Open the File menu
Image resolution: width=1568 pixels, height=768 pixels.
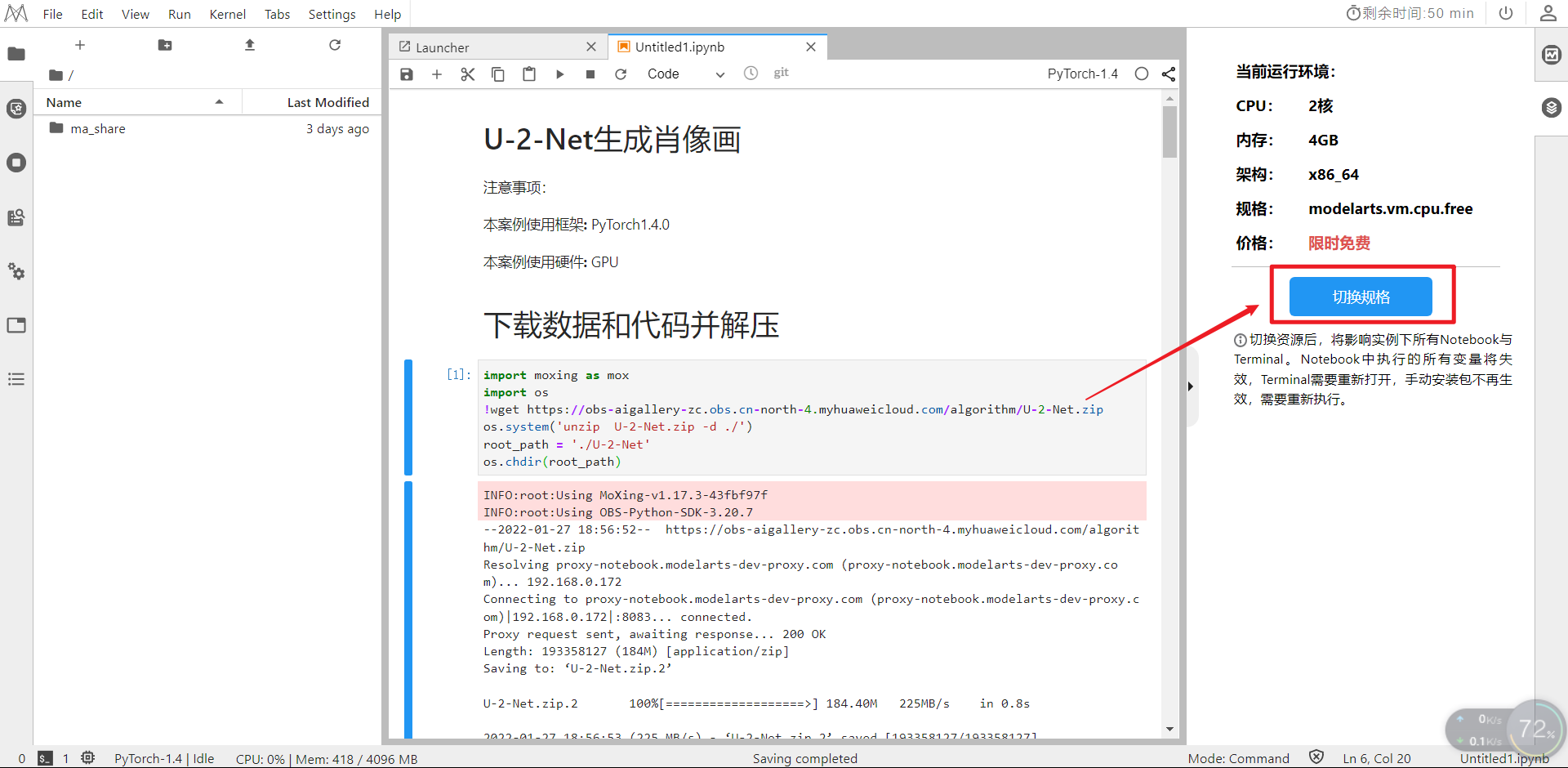52,14
